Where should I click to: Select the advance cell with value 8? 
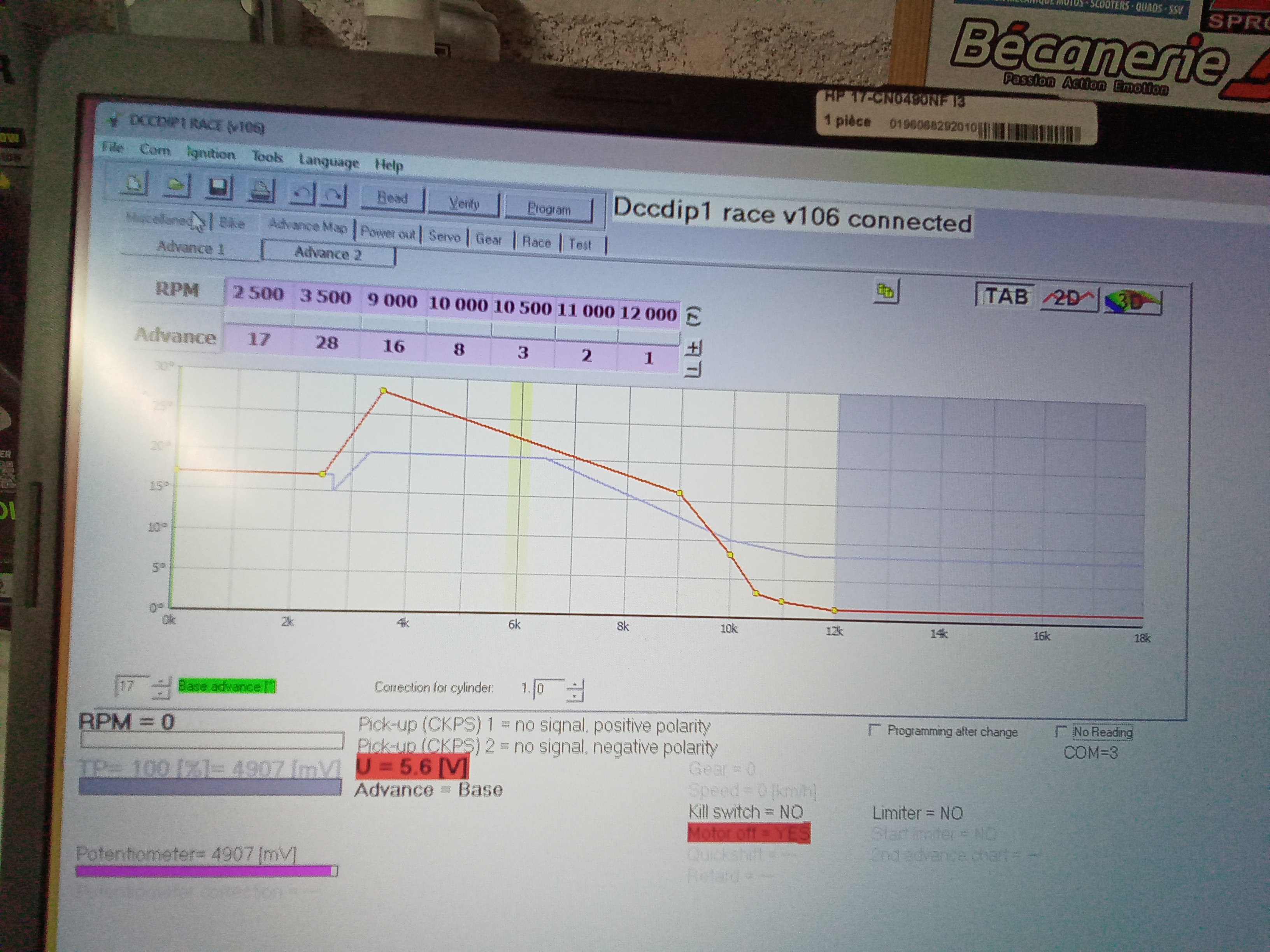[459, 349]
